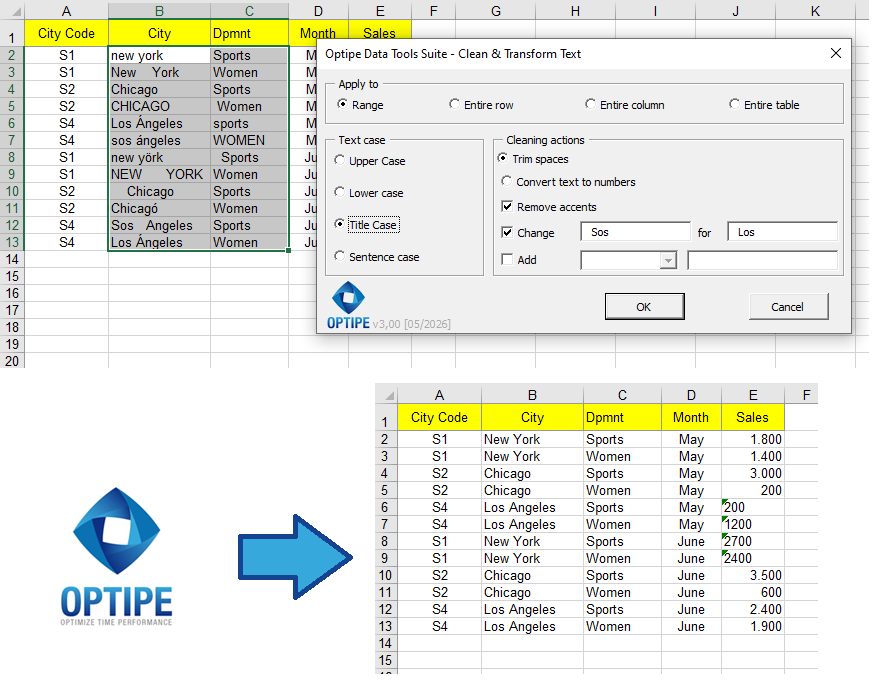The width and height of the screenshot is (876, 684).
Task: Click the 'WOMEN' cell in the Dpmnt column
Action: pyautogui.click(x=249, y=140)
